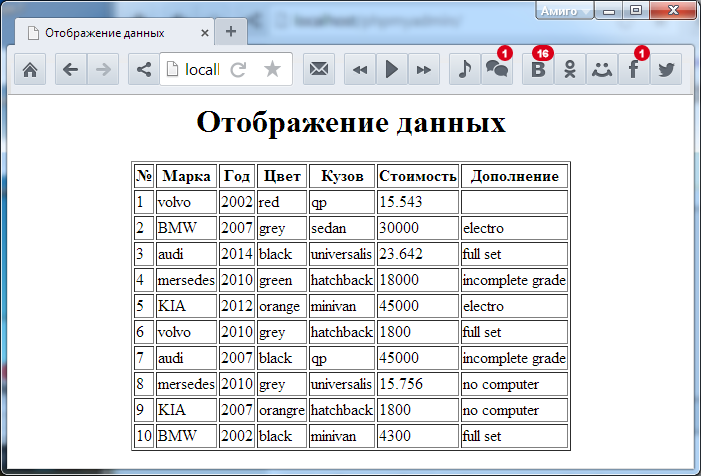Screen dimensions: 701x476
Task: Skip to the previous track
Action: pyautogui.click(x=360, y=70)
